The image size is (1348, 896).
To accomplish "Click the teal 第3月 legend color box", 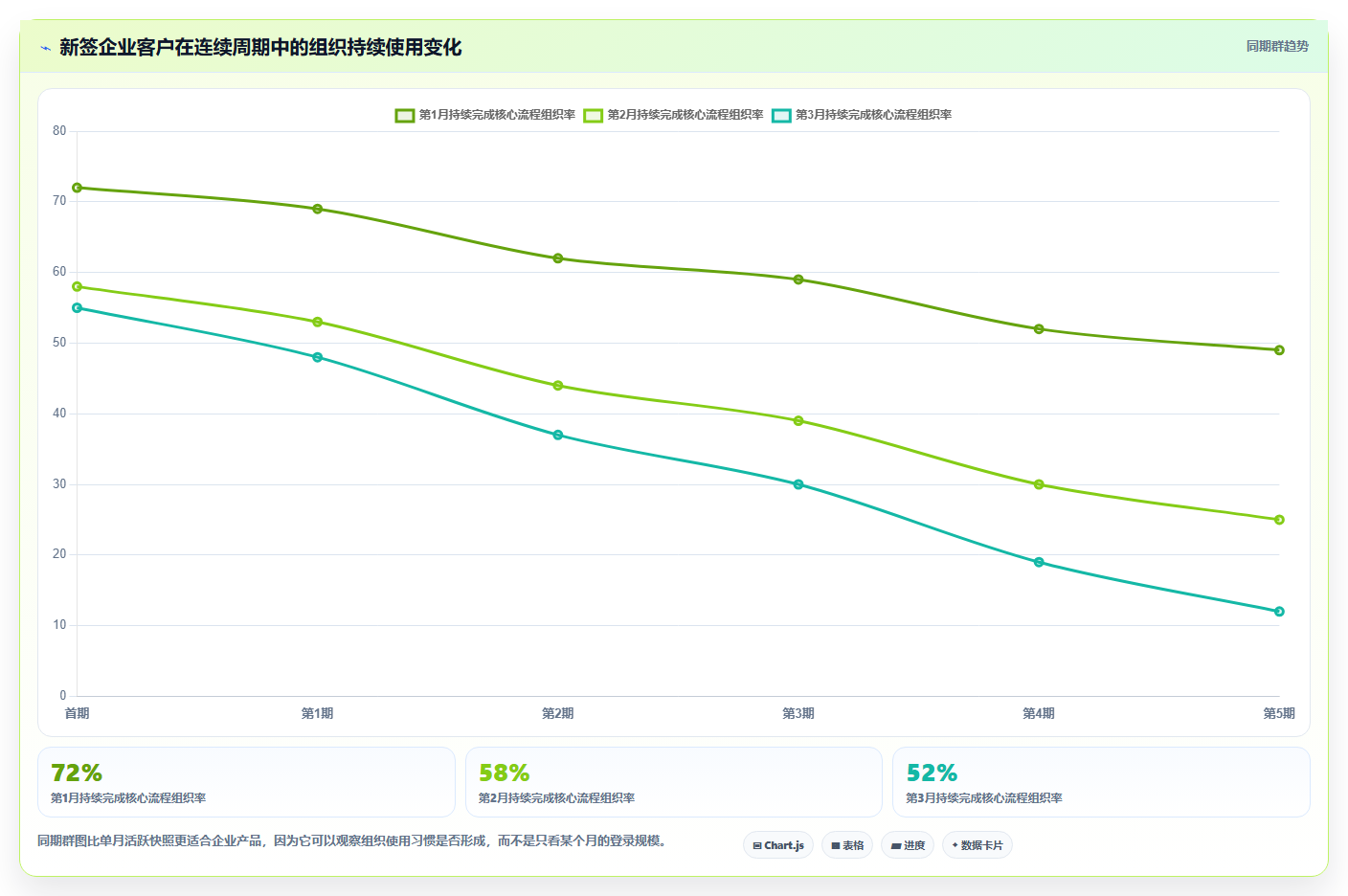I will (782, 115).
